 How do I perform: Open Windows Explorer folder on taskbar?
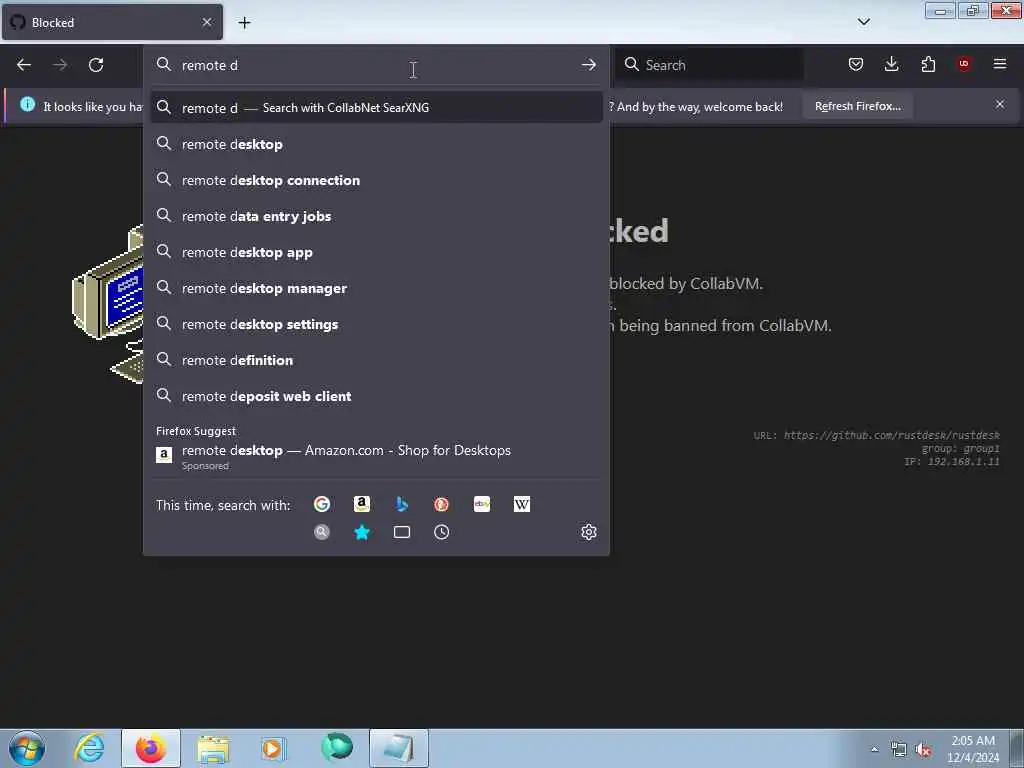[x=212, y=748]
